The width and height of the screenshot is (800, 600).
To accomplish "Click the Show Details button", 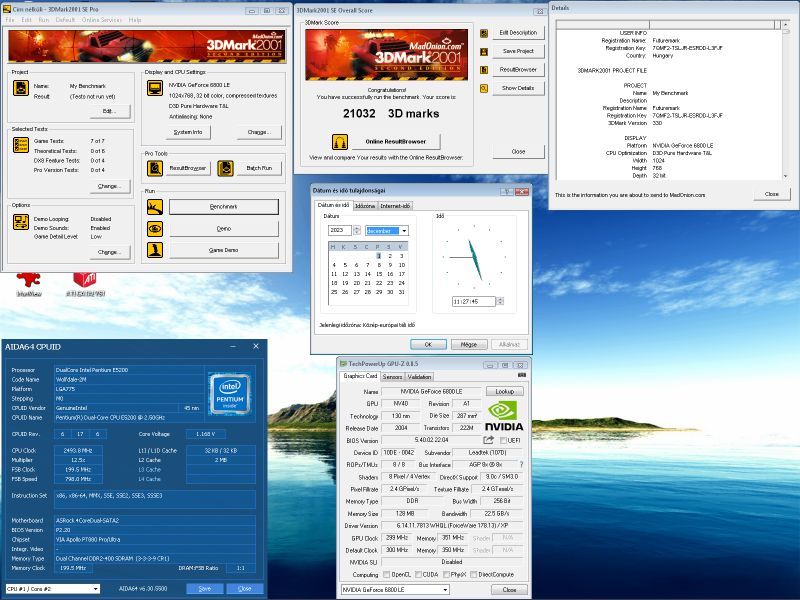I will click(518, 88).
